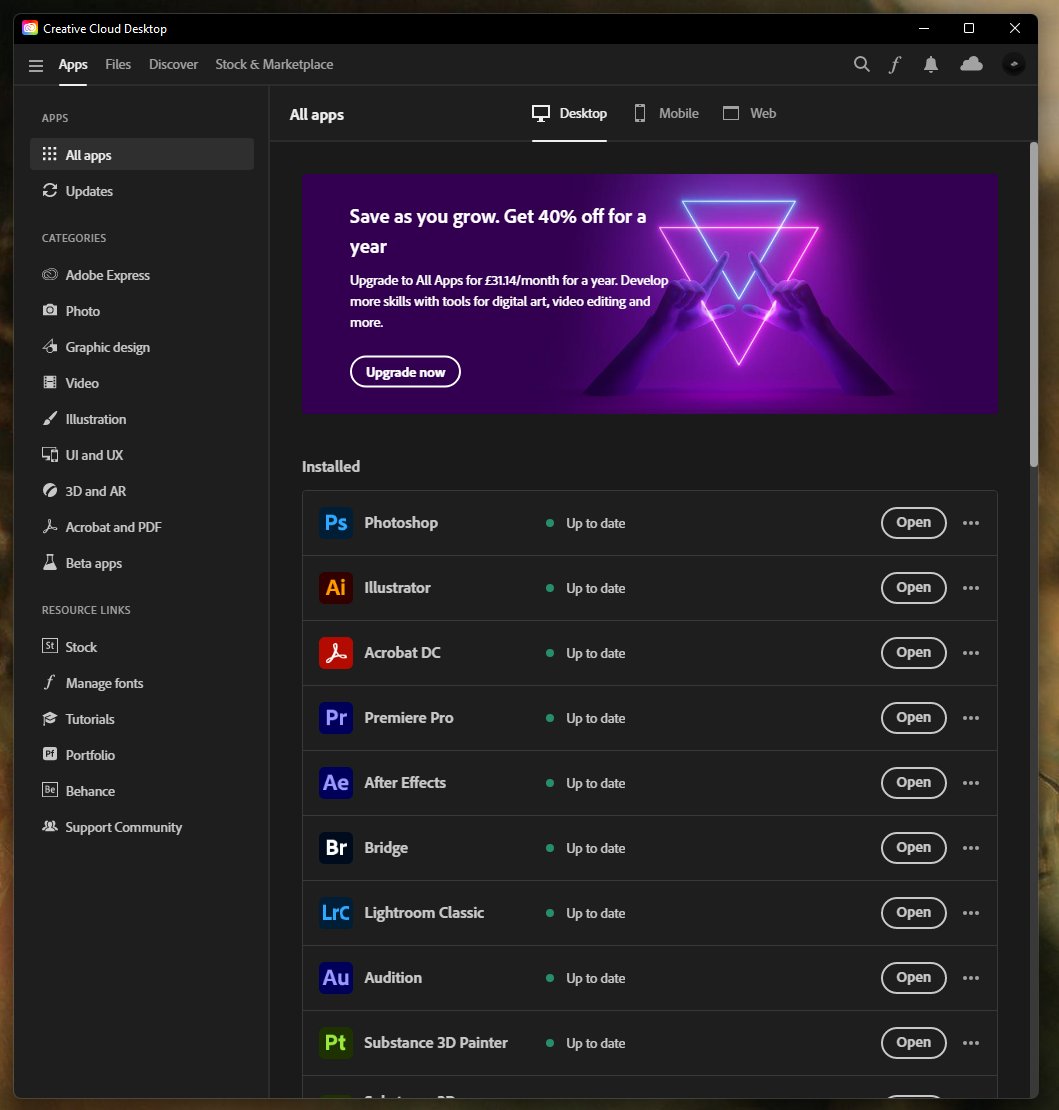This screenshot has height=1110, width=1059.
Task: Open more options for Premiere Pro
Action: point(971,718)
